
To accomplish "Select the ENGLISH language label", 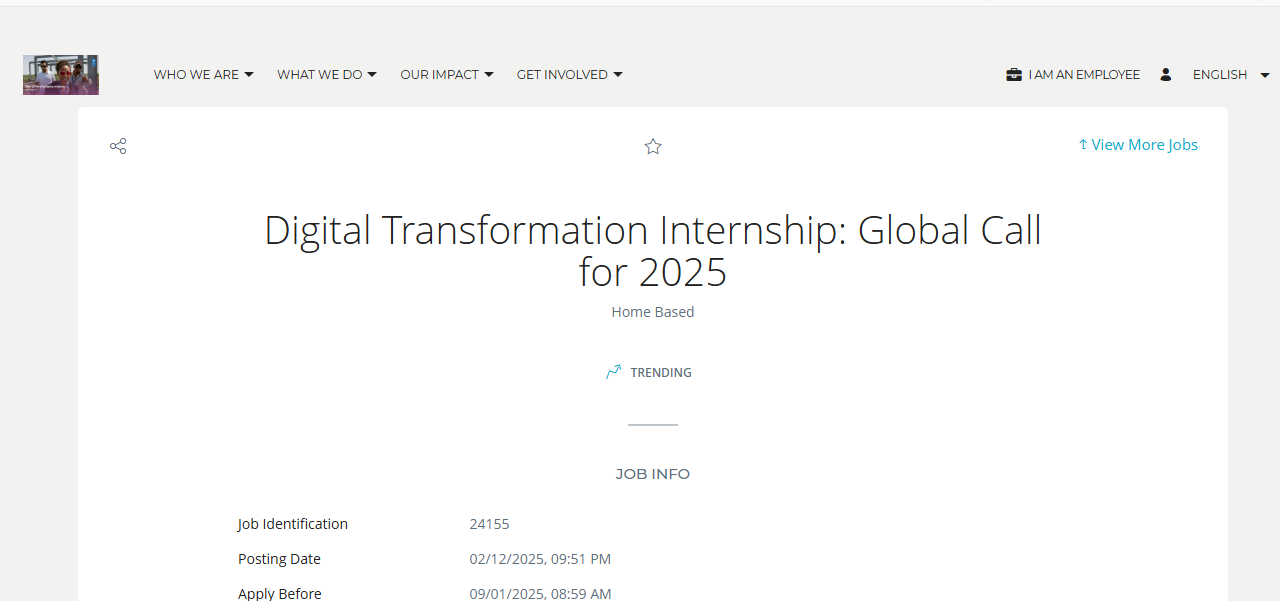I will pos(1220,75).
